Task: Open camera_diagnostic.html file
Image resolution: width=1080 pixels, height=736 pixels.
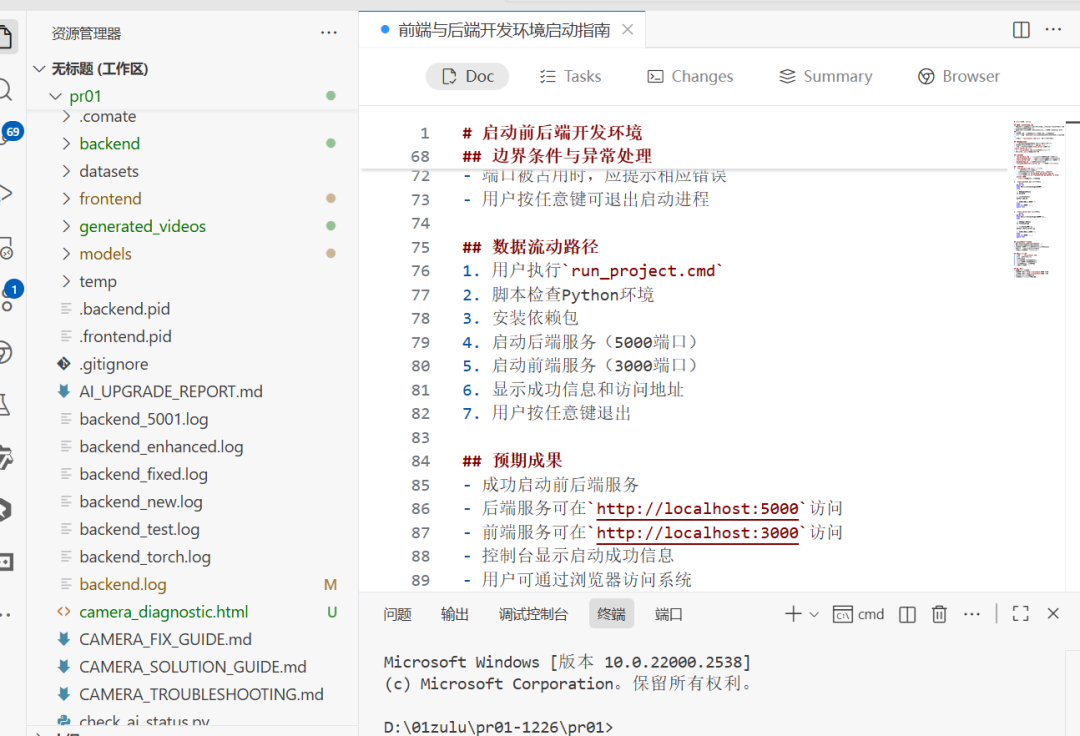Action: pos(193,611)
